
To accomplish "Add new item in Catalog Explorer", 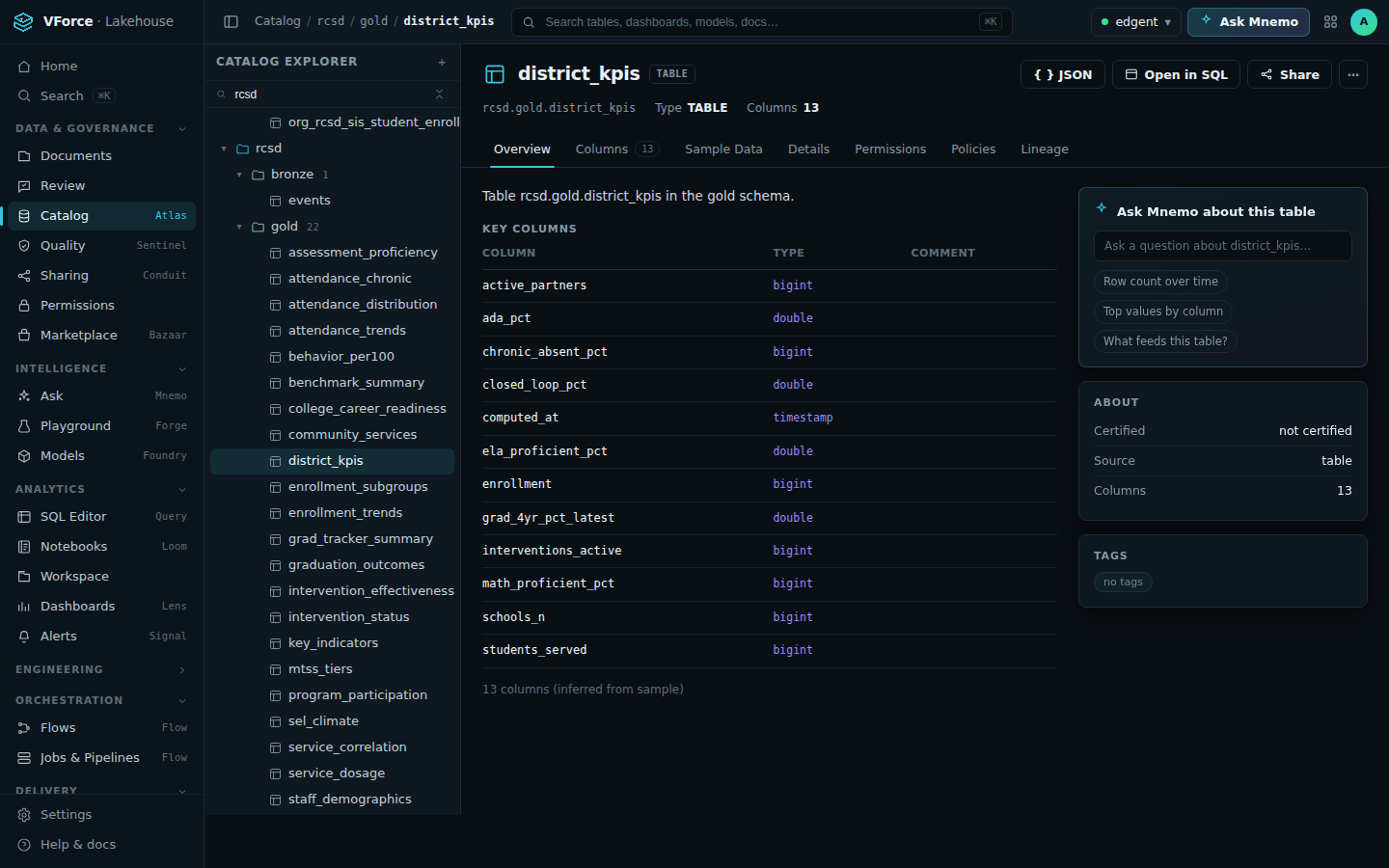I will tap(442, 62).
